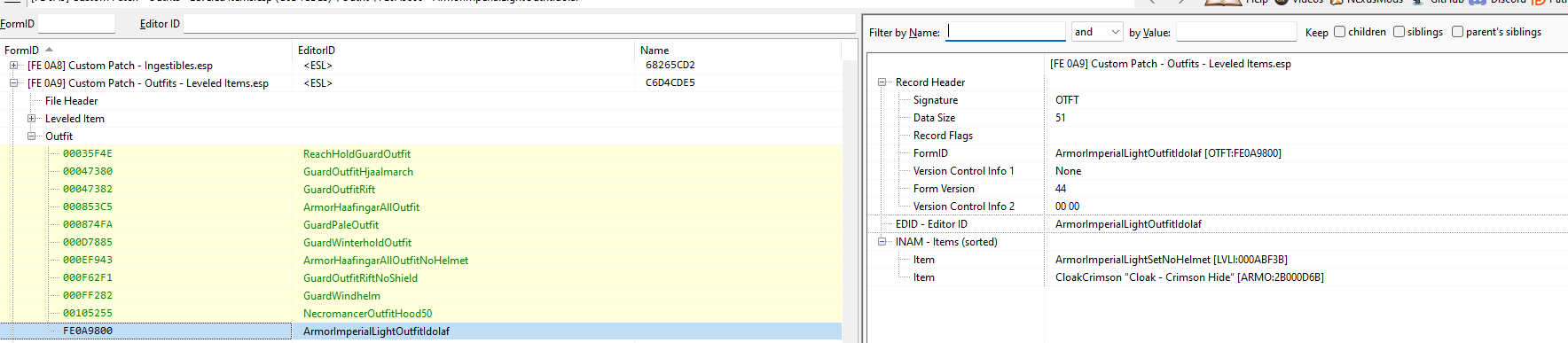Viewport: 1568px width, 343px height.
Task: Click the GuardWindhelm editor ID
Action: (x=341, y=296)
